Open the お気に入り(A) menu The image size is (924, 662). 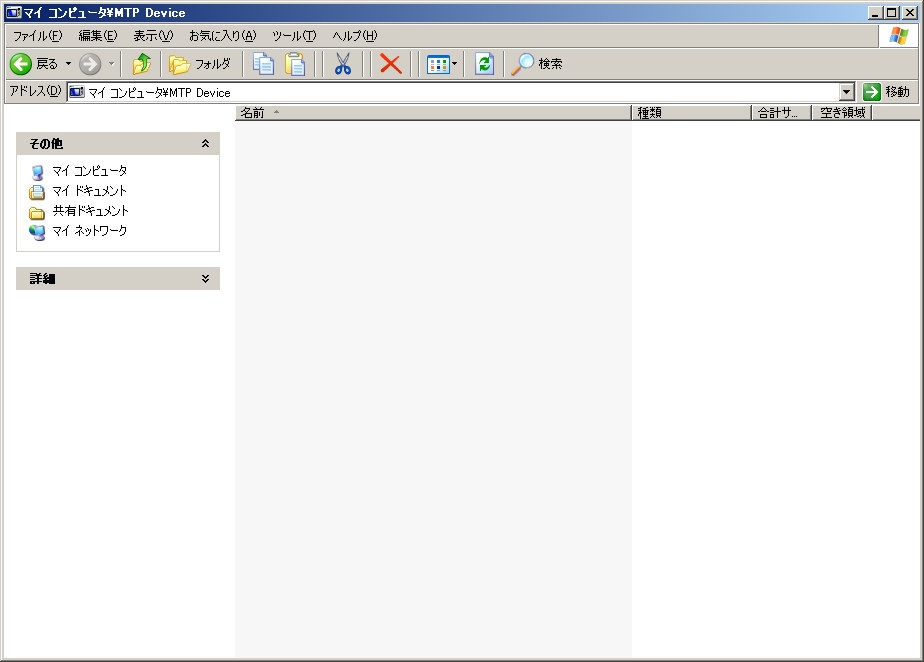coord(223,36)
